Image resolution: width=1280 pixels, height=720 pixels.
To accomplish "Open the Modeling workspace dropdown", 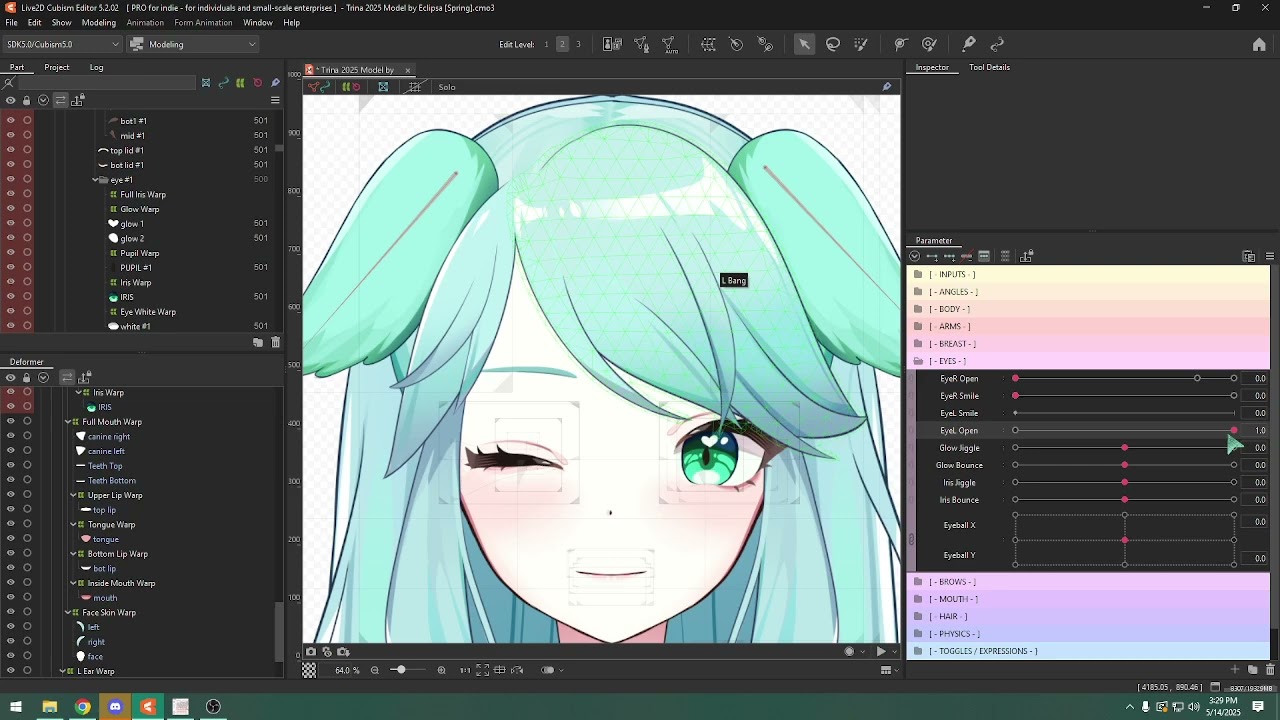I will pyautogui.click(x=193, y=44).
